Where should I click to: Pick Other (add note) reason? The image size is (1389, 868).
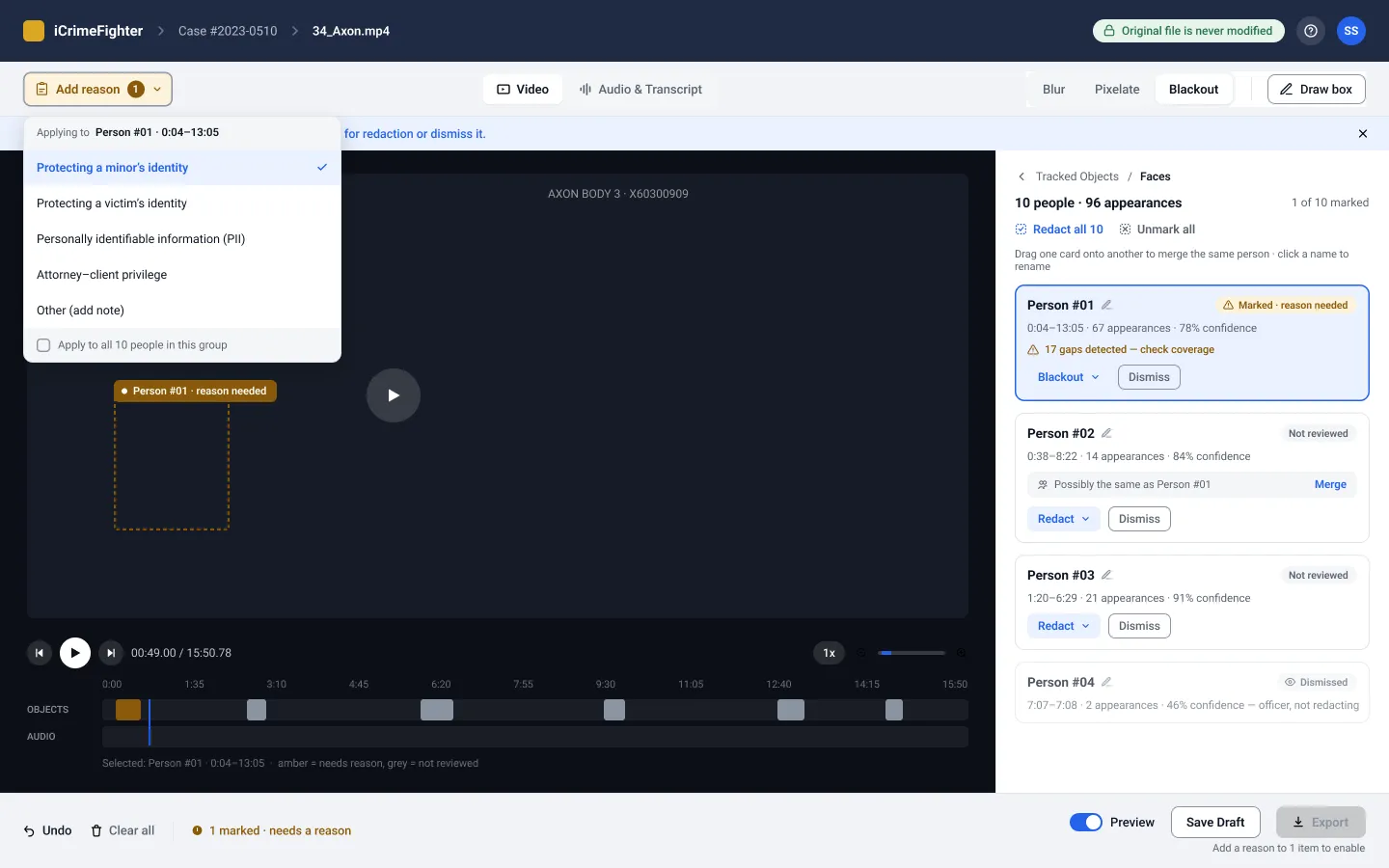point(182,311)
